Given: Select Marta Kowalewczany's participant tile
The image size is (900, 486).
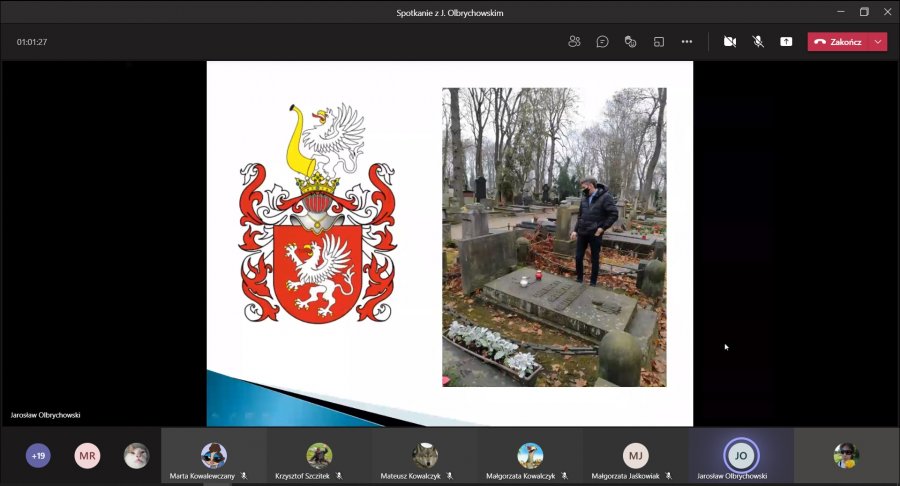Looking at the screenshot, I should tap(213, 456).
